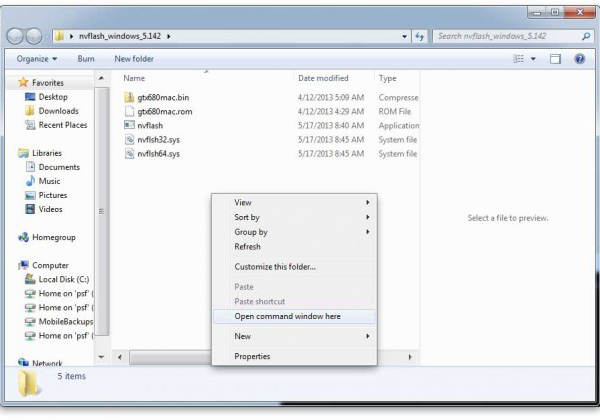The image size is (600, 420).
Task: Click the Pictures library icon
Action: point(30,195)
